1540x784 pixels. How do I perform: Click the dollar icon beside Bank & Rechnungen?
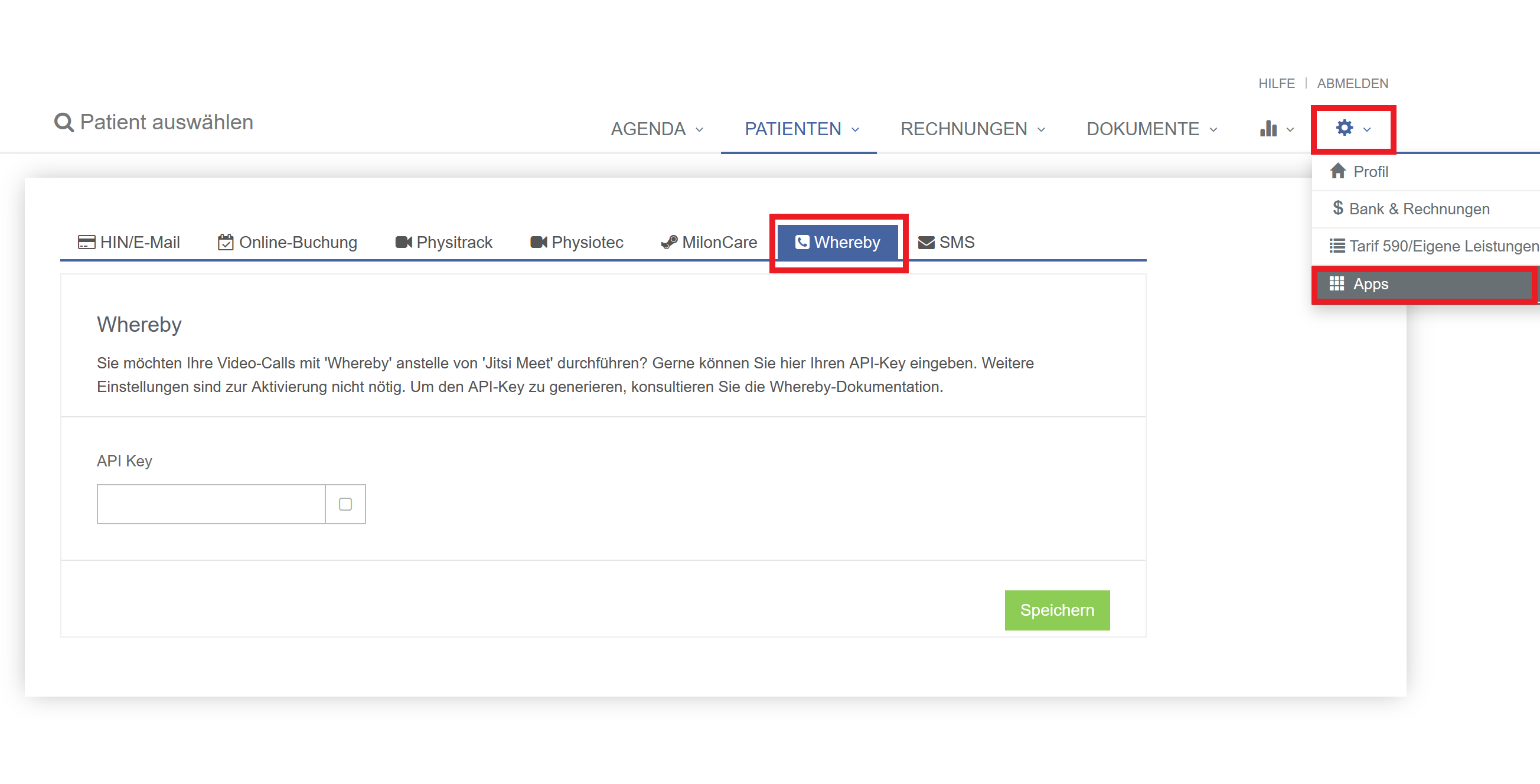1337,208
